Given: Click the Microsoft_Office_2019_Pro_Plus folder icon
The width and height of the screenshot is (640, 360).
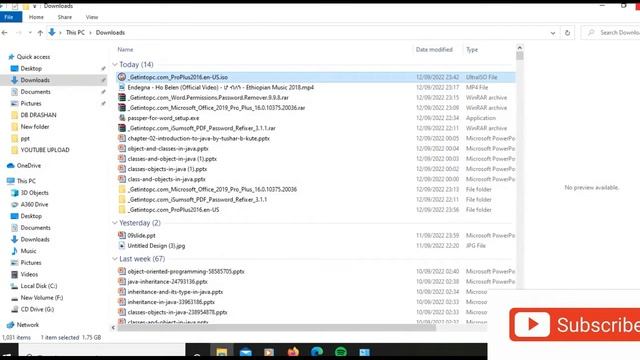Looking at the screenshot, I should [122, 189].
